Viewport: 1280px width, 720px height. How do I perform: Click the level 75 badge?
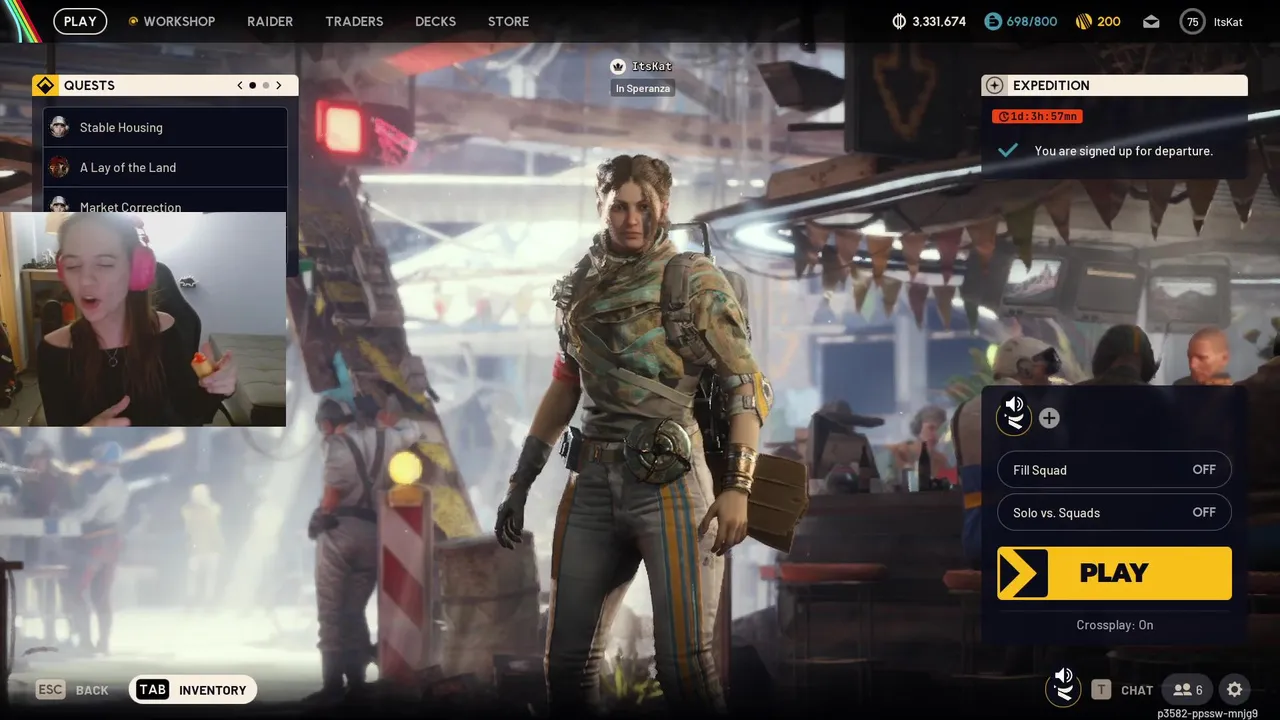click(x=1192, y=21)
